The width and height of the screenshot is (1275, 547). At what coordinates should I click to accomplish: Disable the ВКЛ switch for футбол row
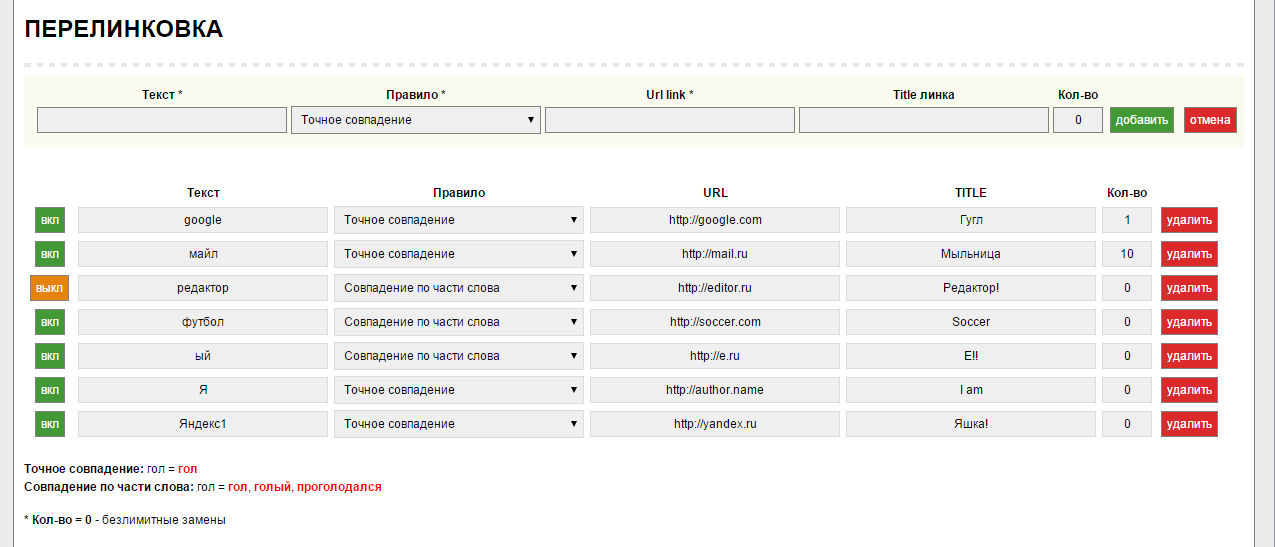(50, 322)
